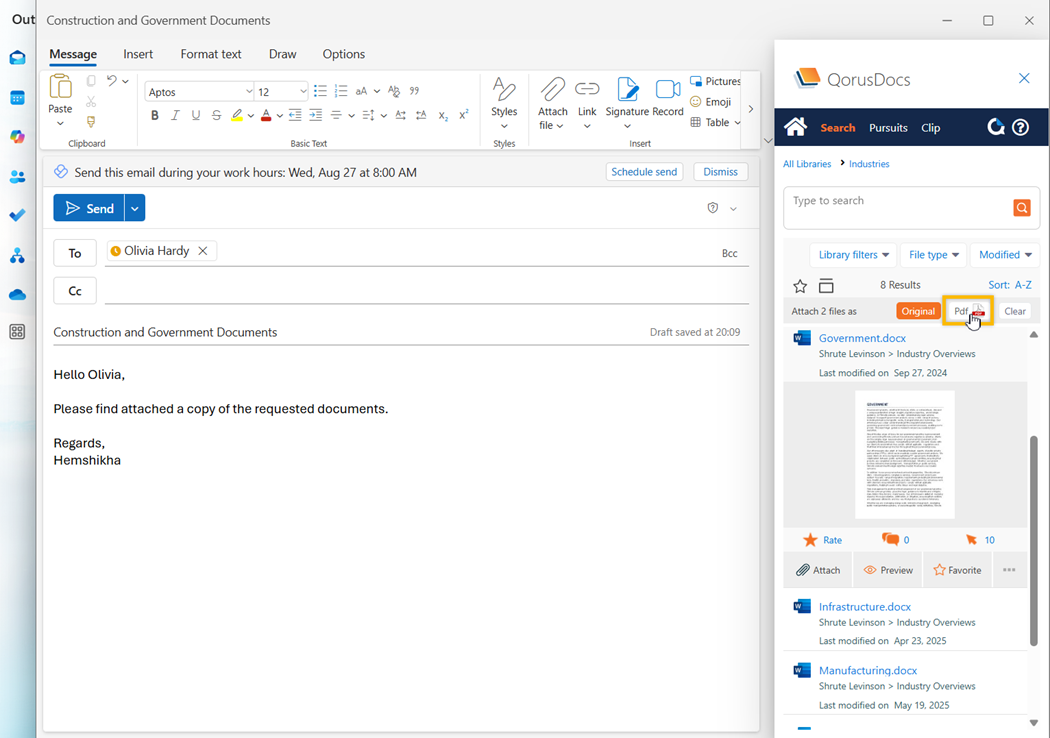Viewport: 1050px width, 738px height.
Task: Toggle the favorites star filter
Action: coord(799,286)
